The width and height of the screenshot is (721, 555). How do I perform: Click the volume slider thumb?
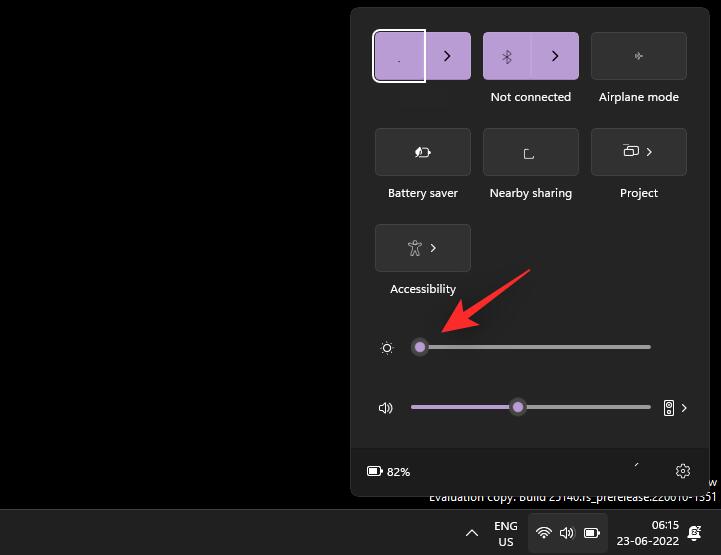point(518,407)
